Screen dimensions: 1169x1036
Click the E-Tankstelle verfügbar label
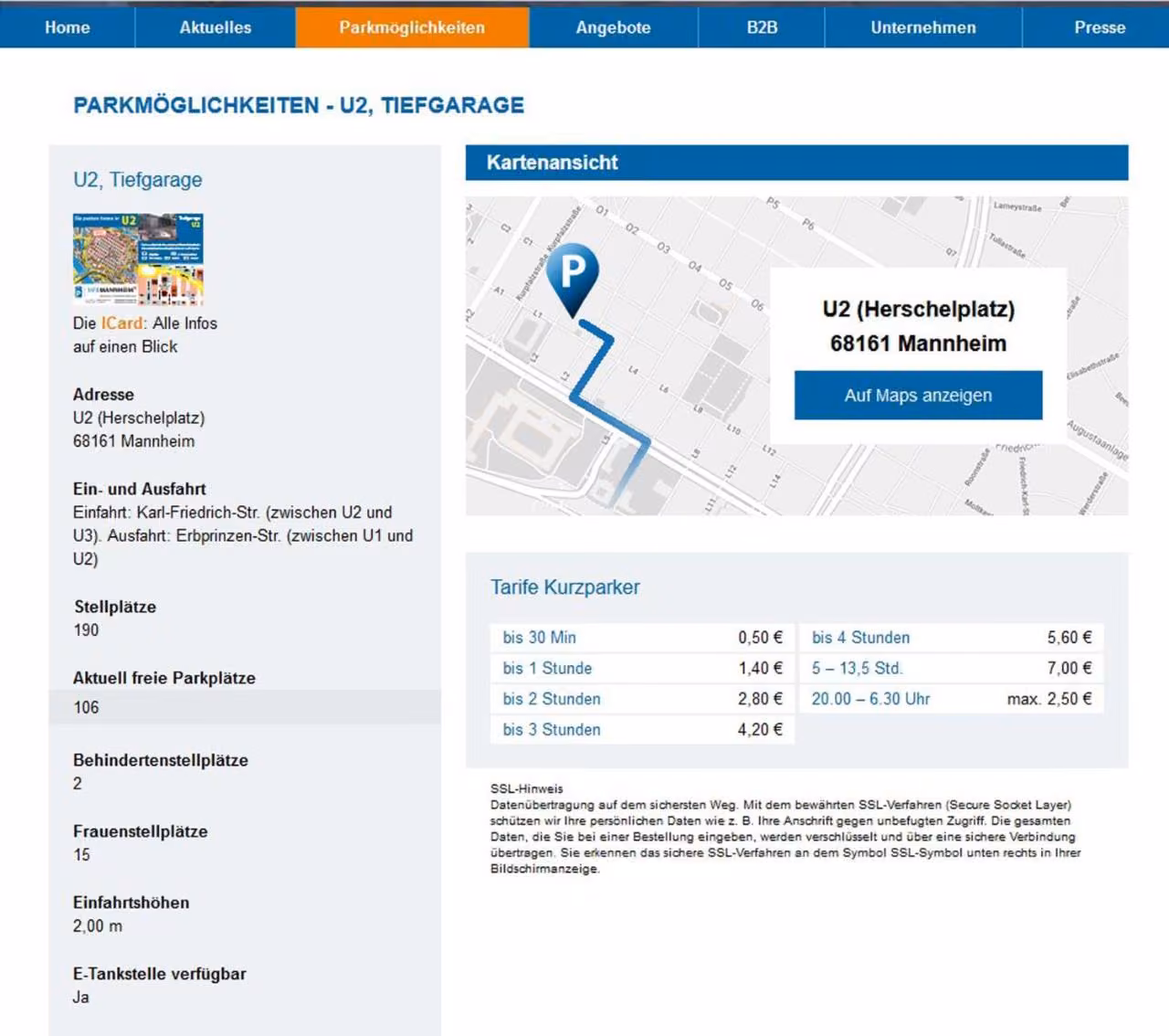point(160,974)
